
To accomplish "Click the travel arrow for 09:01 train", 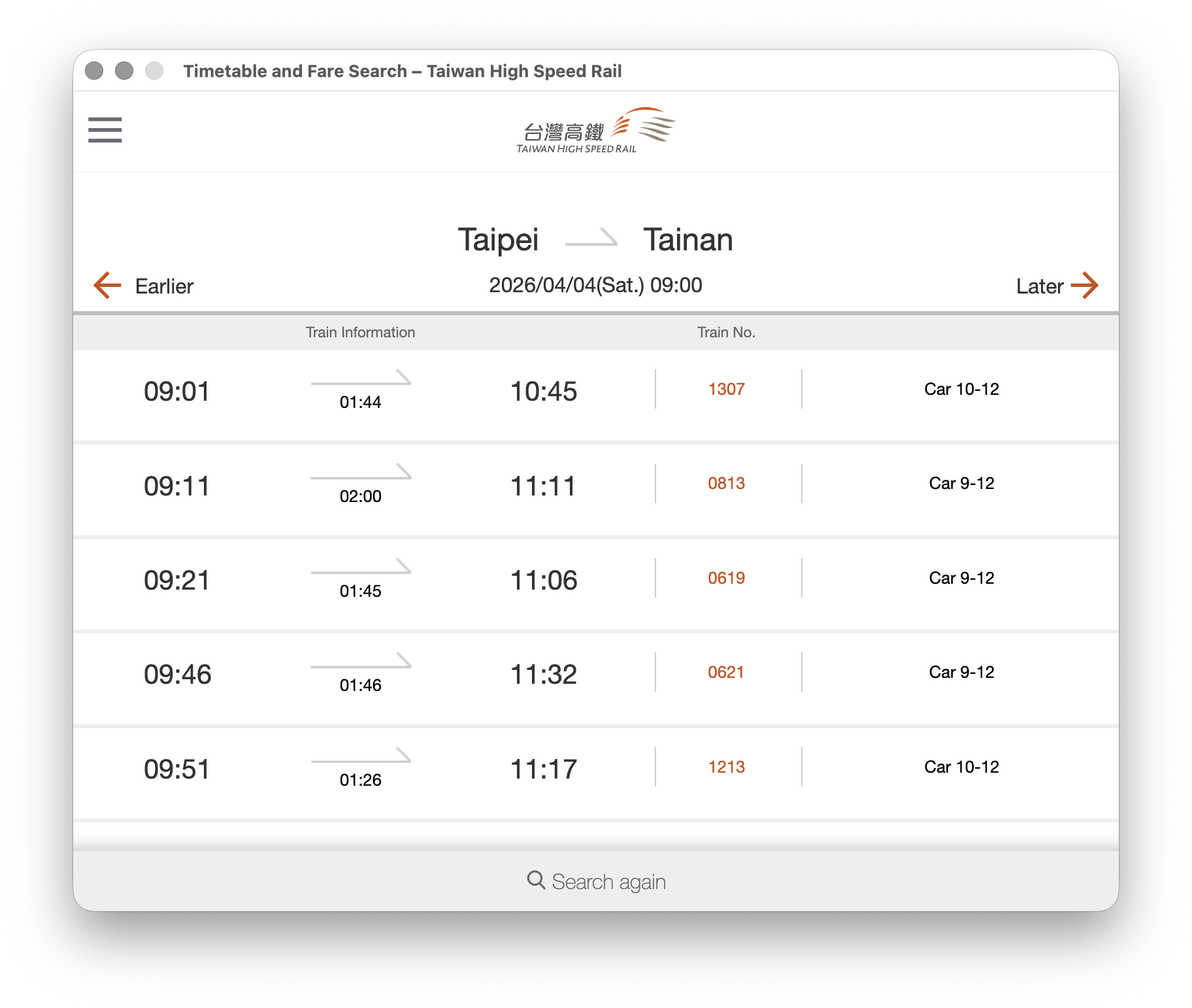I will [x=361, y=379].
